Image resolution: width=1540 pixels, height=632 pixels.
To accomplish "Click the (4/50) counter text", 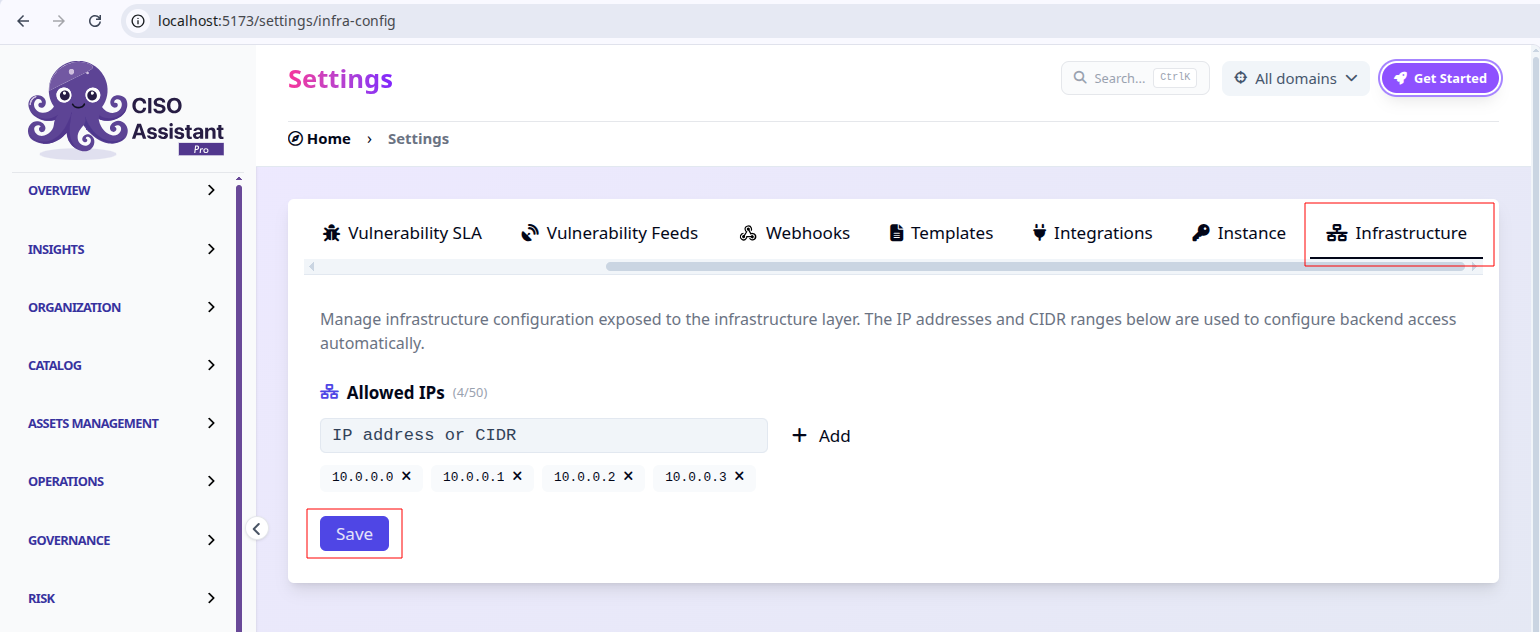I will [x=470, y=393].
